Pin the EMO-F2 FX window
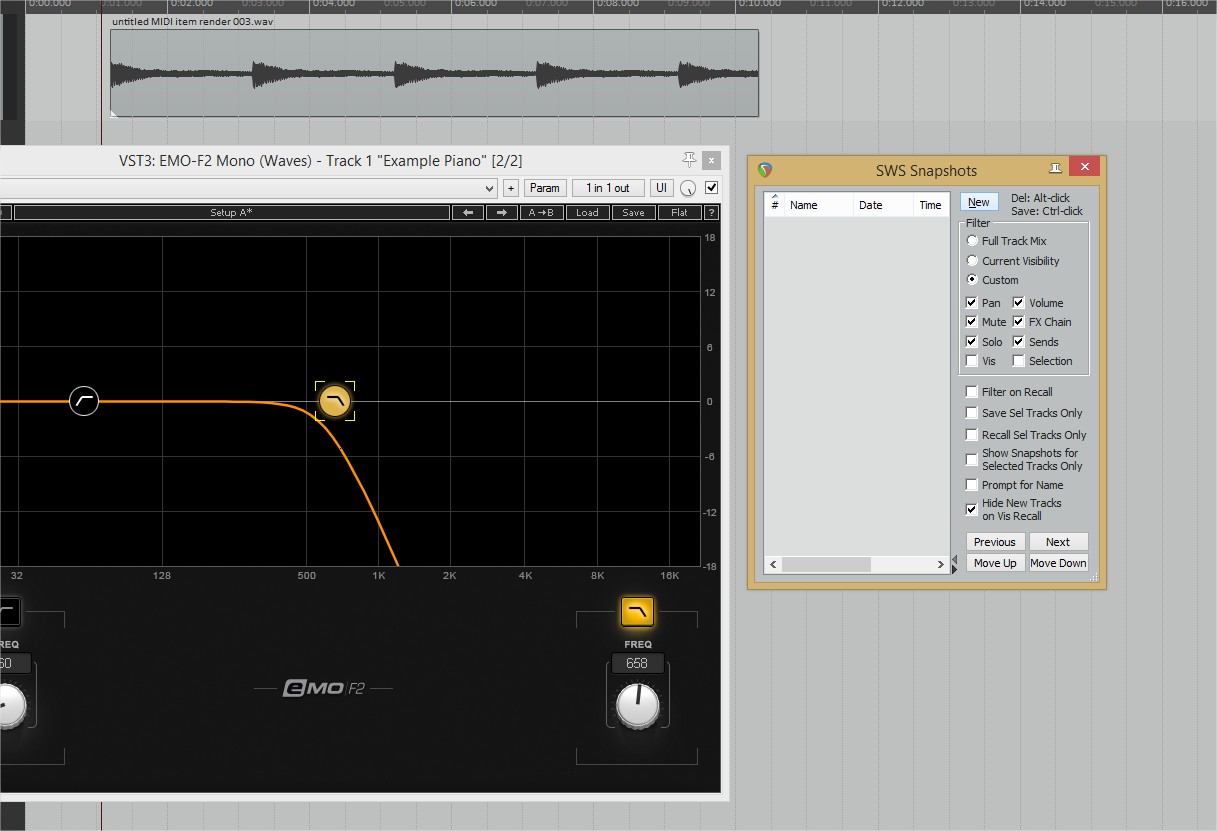 pyautogui.click(x=688, y=160)
